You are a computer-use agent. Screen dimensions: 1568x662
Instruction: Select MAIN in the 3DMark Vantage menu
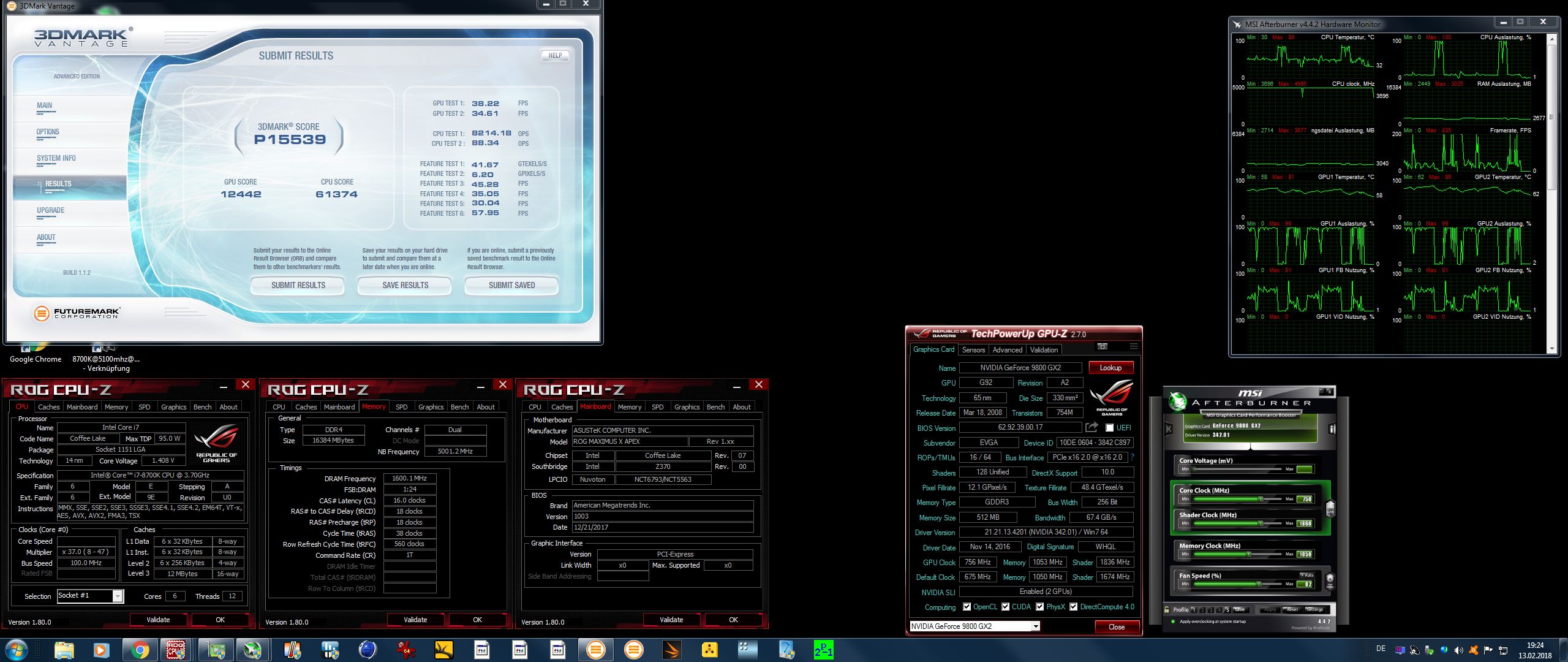click(44, 105)
